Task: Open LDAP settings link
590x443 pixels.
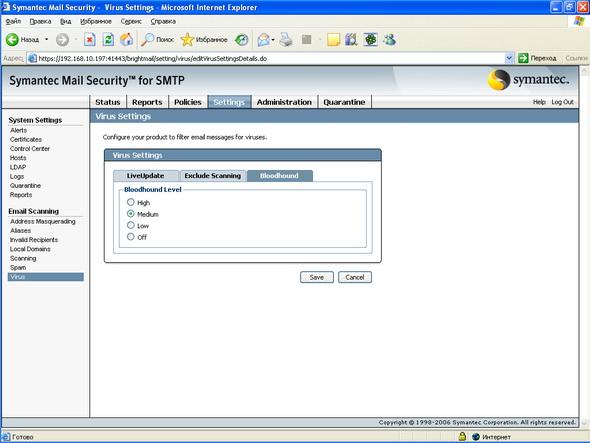Action: (18, 167)
